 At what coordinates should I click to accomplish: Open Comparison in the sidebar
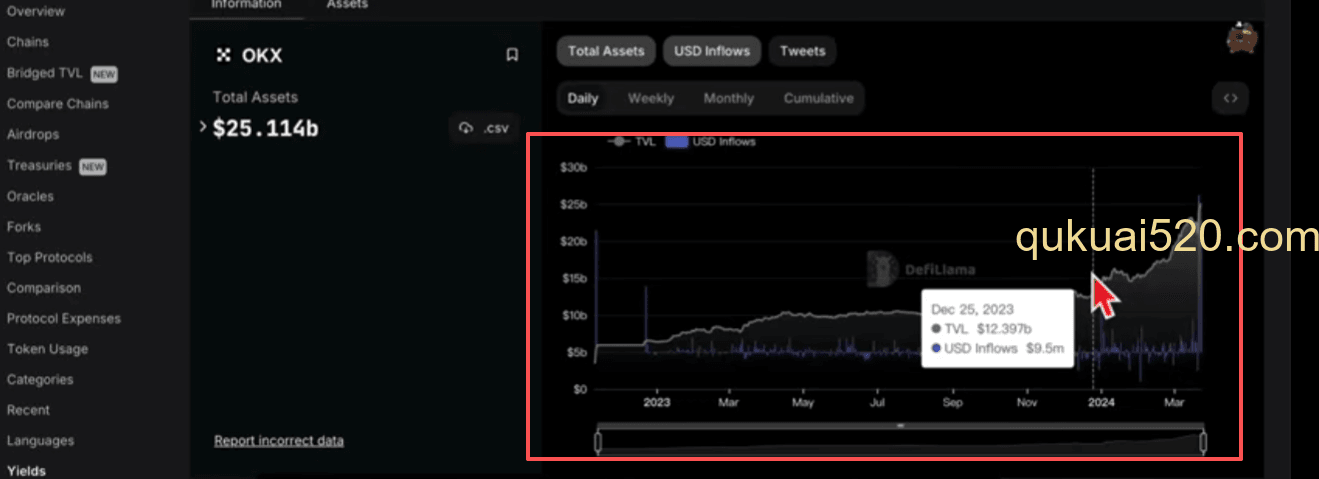click(44, 287)
